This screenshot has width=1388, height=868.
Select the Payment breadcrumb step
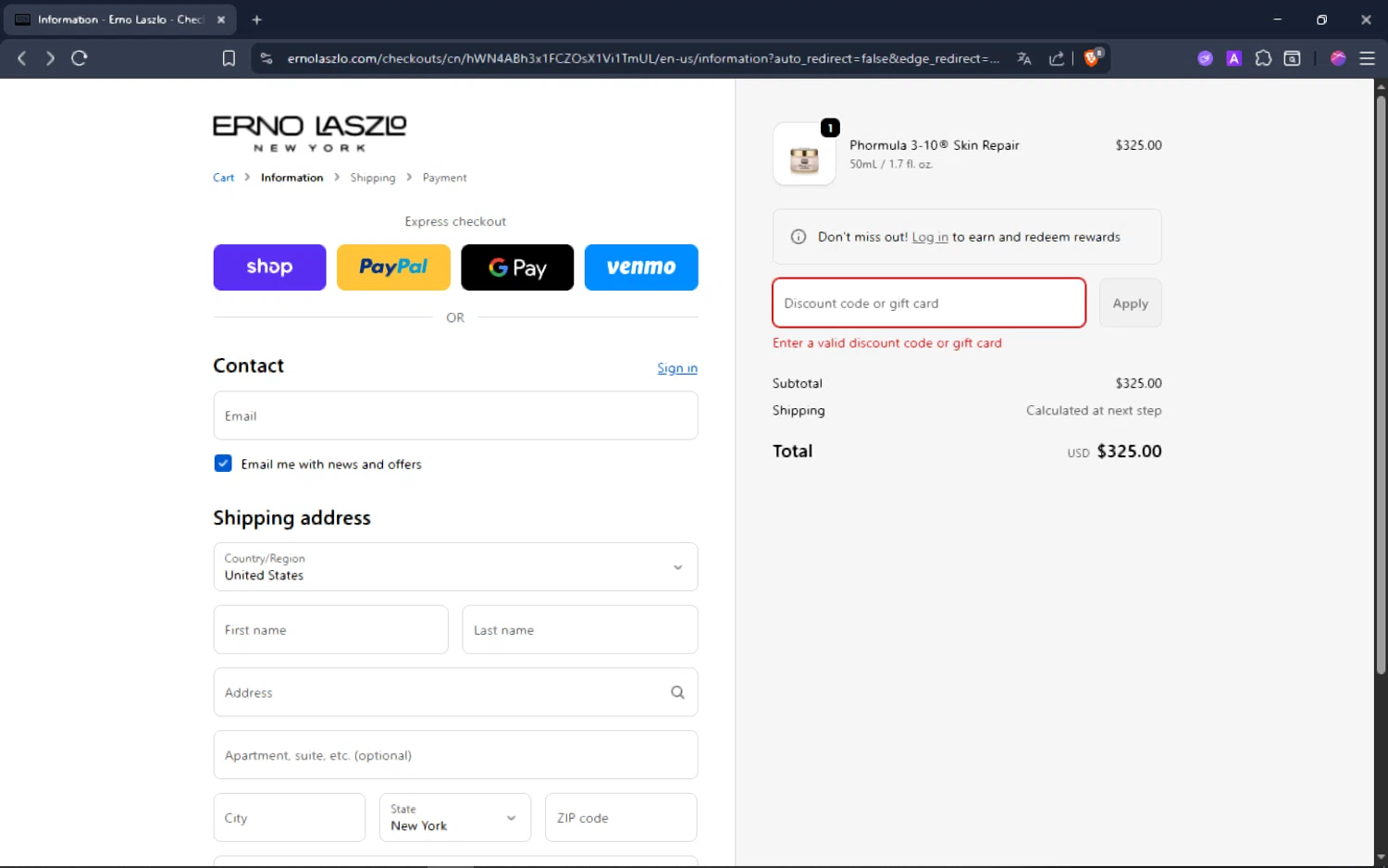(445, 178)
